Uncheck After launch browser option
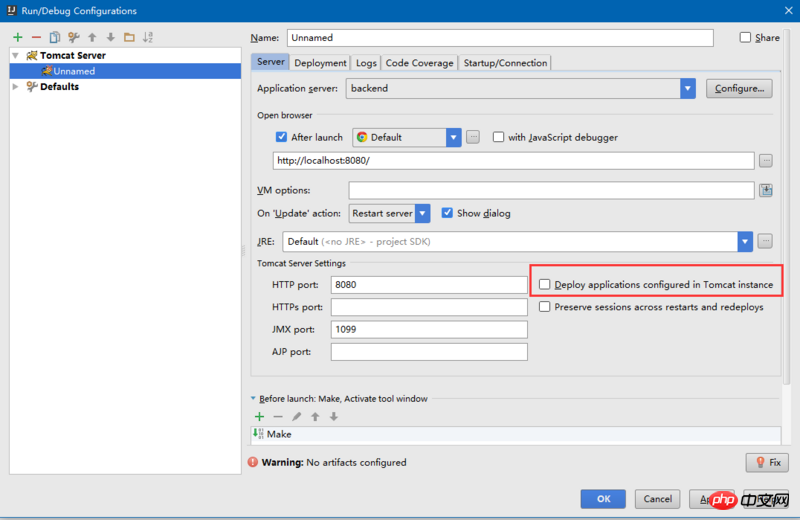The image size is (800, 520). (x=281, y=137)
